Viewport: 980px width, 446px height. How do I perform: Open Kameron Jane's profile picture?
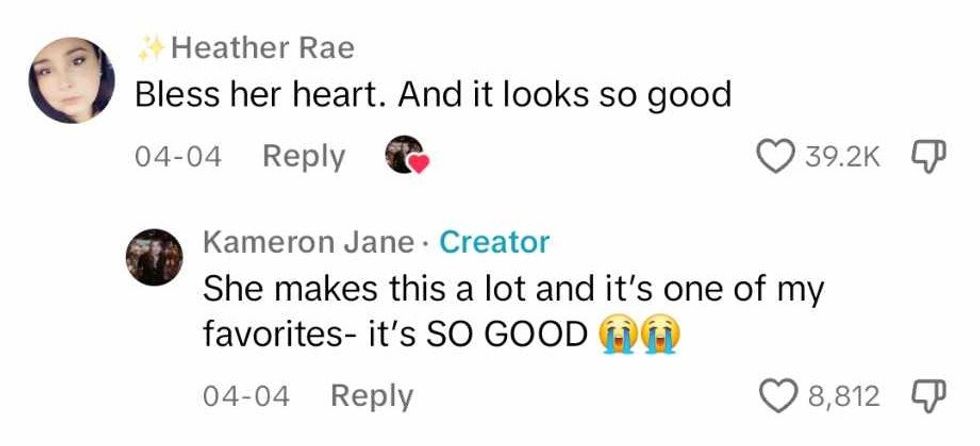click(x=154, y=257)
